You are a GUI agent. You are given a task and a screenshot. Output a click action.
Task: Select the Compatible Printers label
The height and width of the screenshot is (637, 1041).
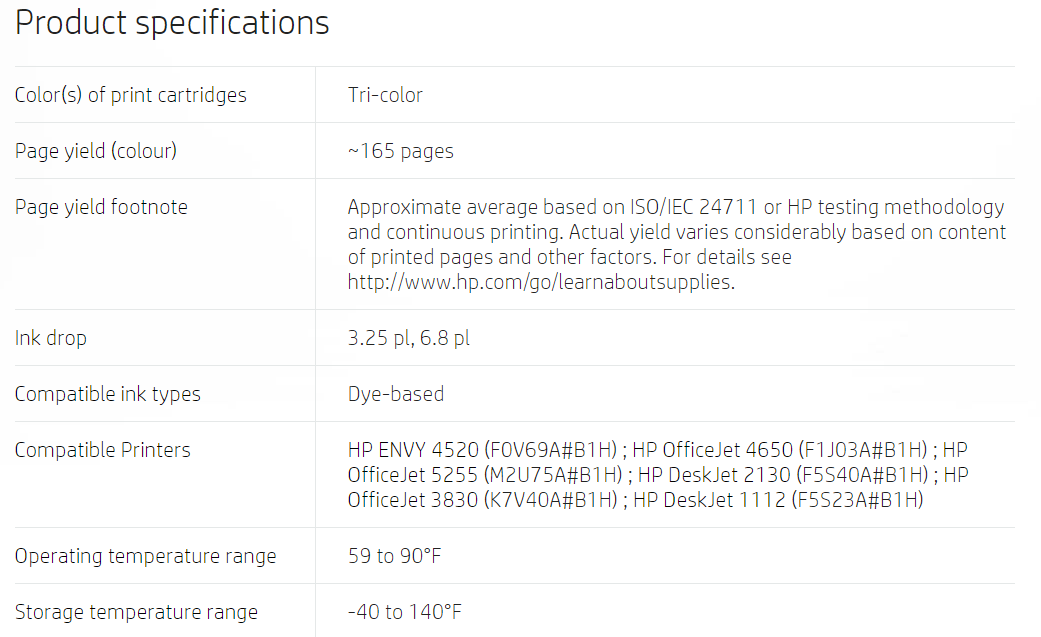pyautogui.click(x=102, y=450)
